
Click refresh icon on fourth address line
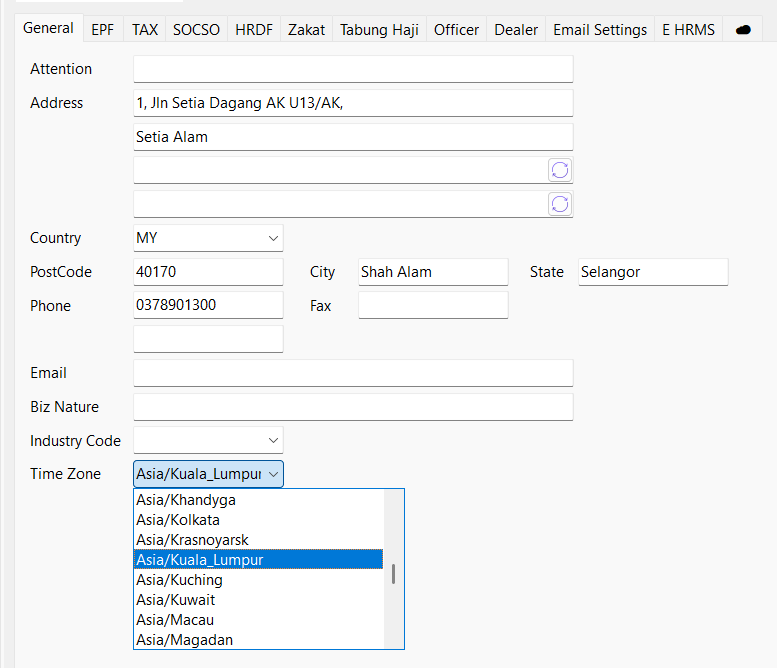pos(560,204)
